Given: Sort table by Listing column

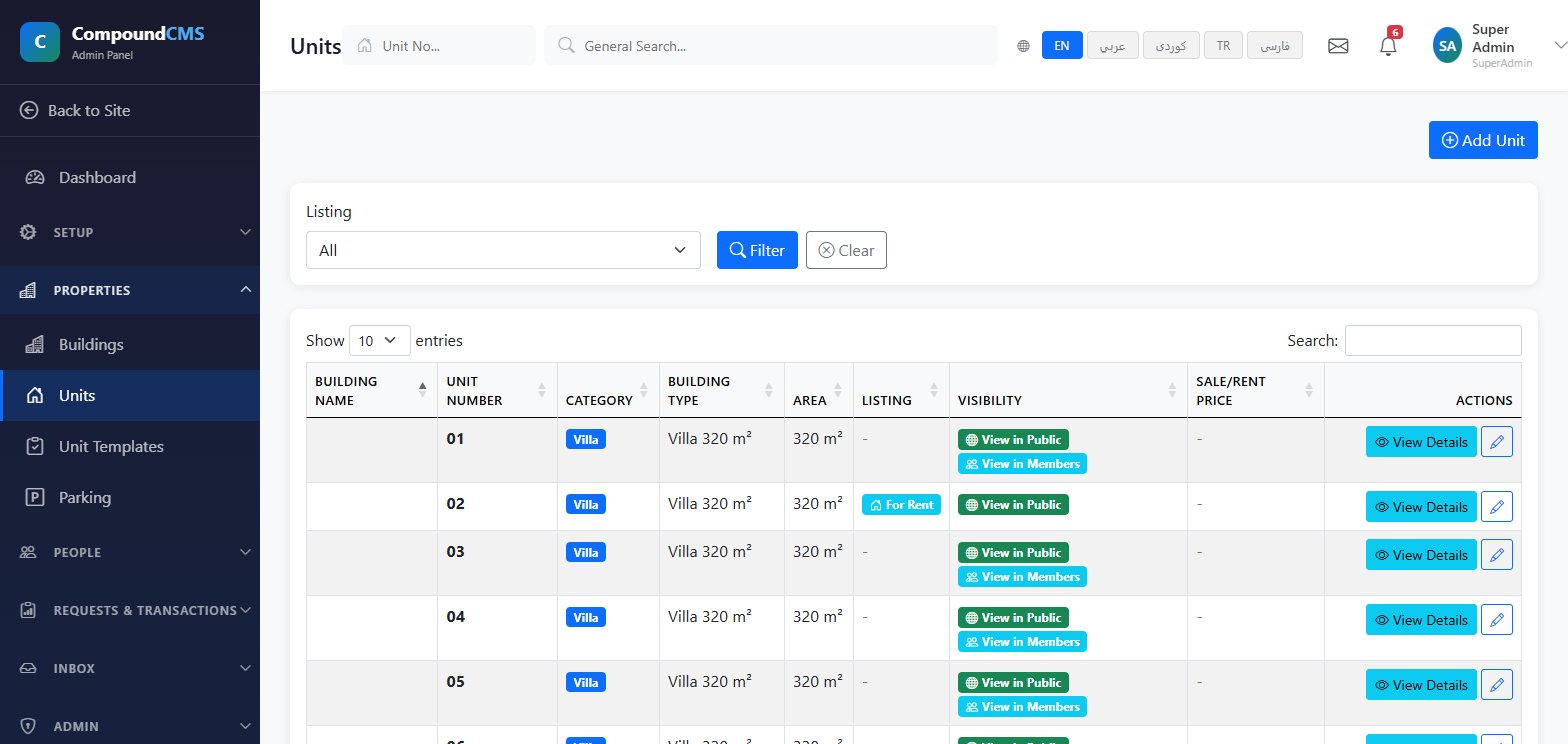Looking at the screenshot, I should (901, 390).
